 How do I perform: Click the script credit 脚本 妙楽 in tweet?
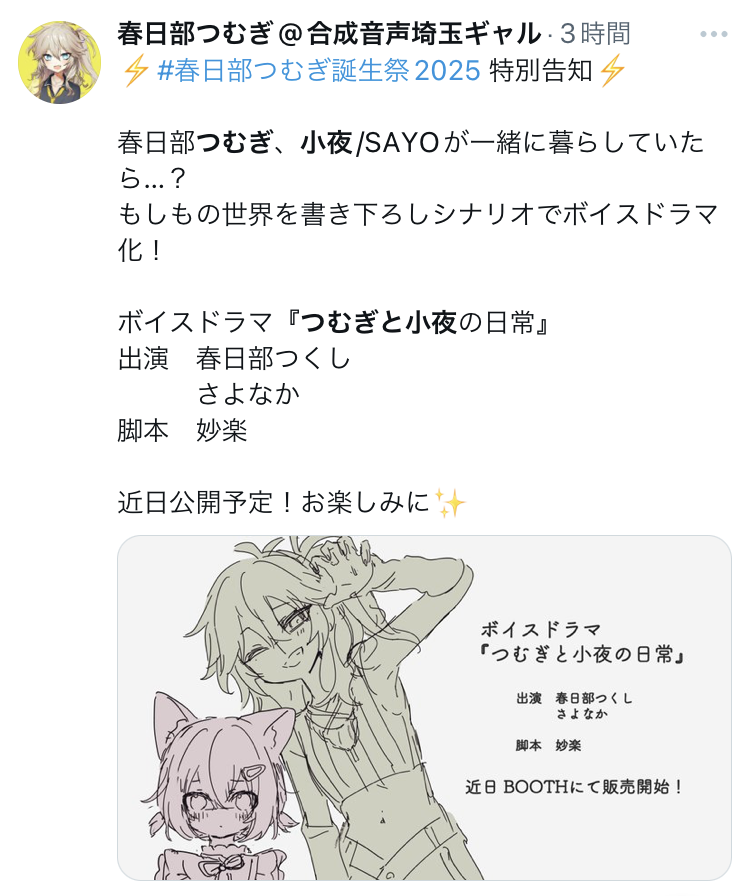(182, 430)
